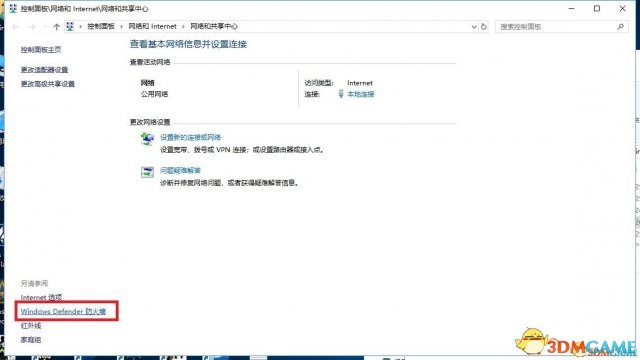
Task: Close the Network and Sharing window
Action: pyautogui.click(x=622, y=9)
